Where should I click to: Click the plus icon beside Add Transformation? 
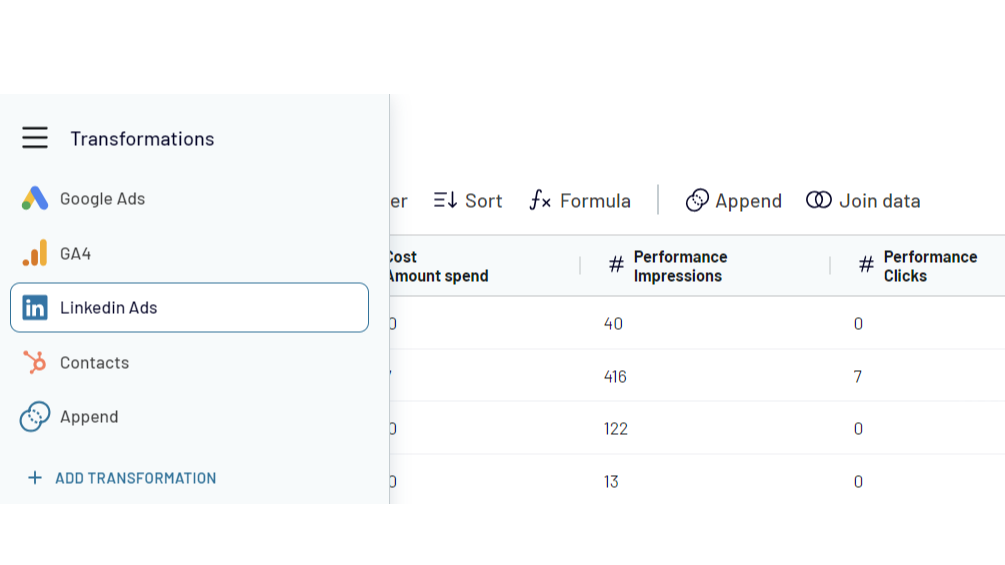point(35,478)
